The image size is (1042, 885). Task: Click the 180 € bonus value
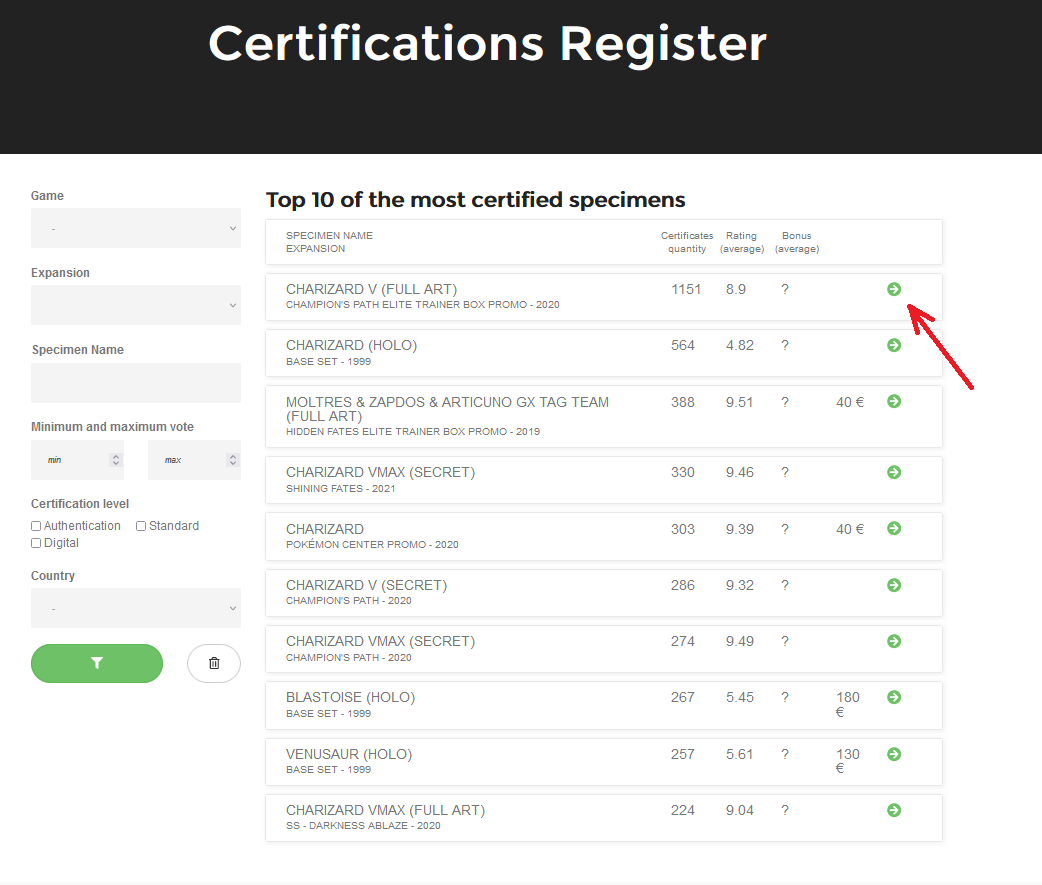(x=847, y=704)
